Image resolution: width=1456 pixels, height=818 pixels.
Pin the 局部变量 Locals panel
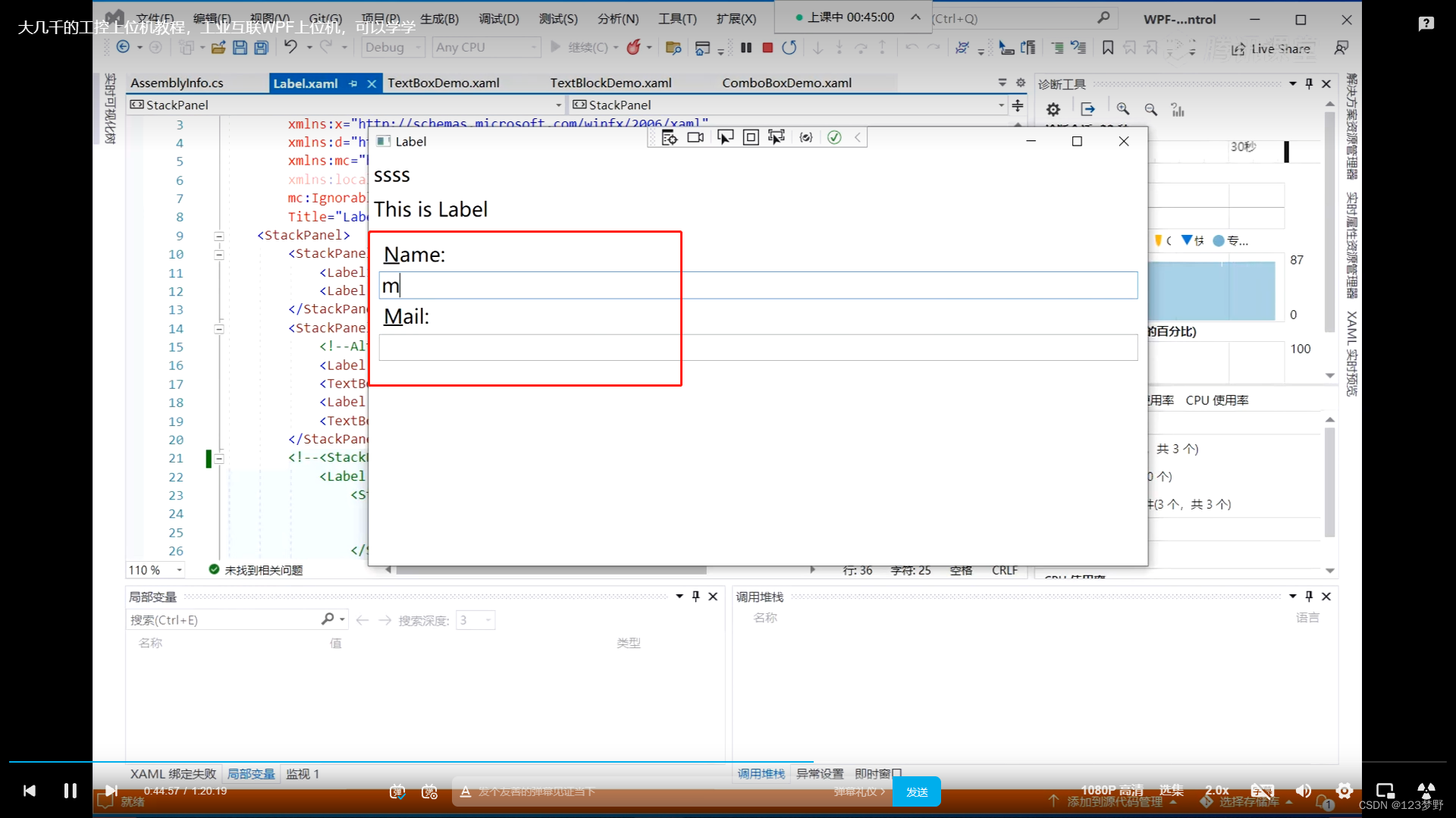(695, 597)
